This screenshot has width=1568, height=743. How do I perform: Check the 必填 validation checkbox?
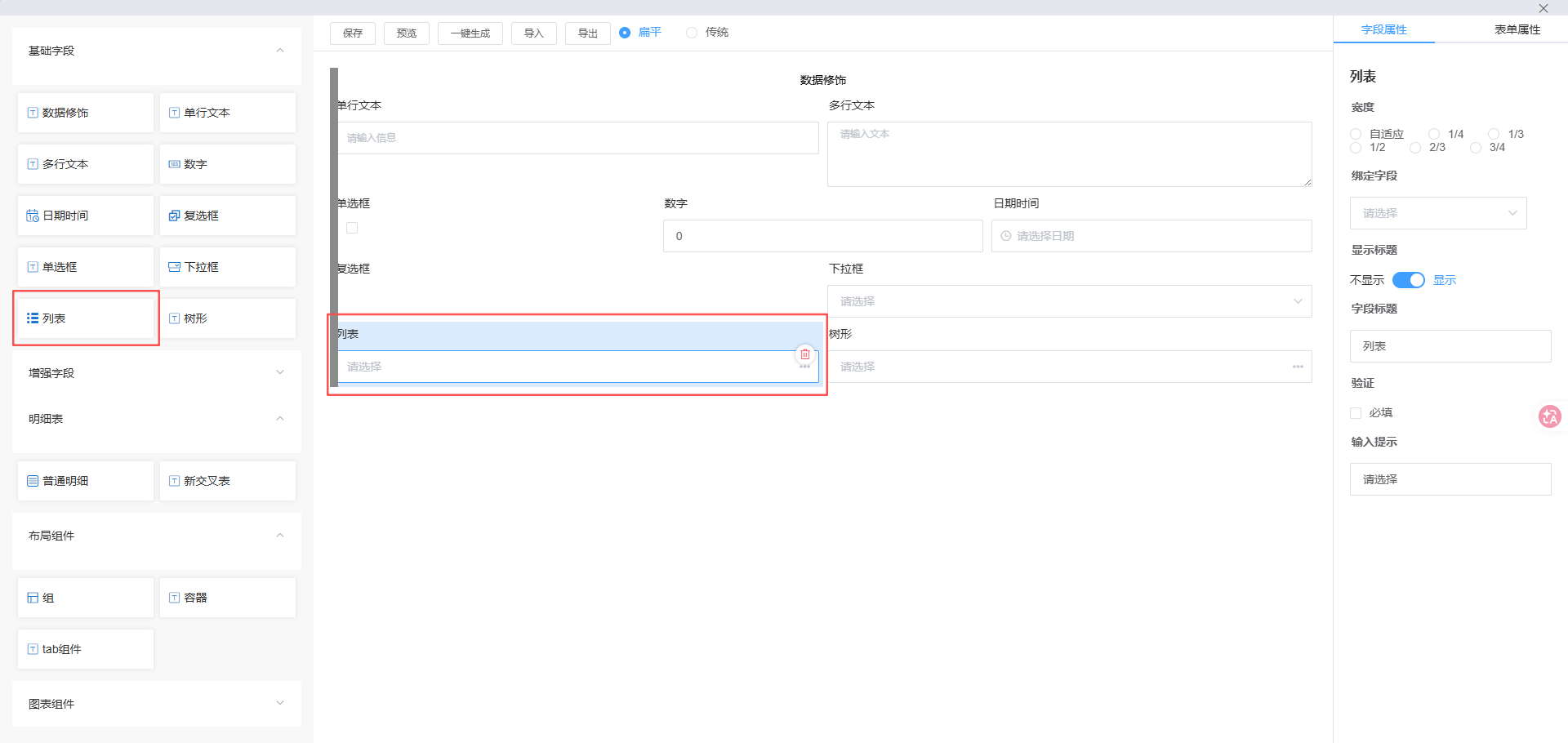(1356, 413)
